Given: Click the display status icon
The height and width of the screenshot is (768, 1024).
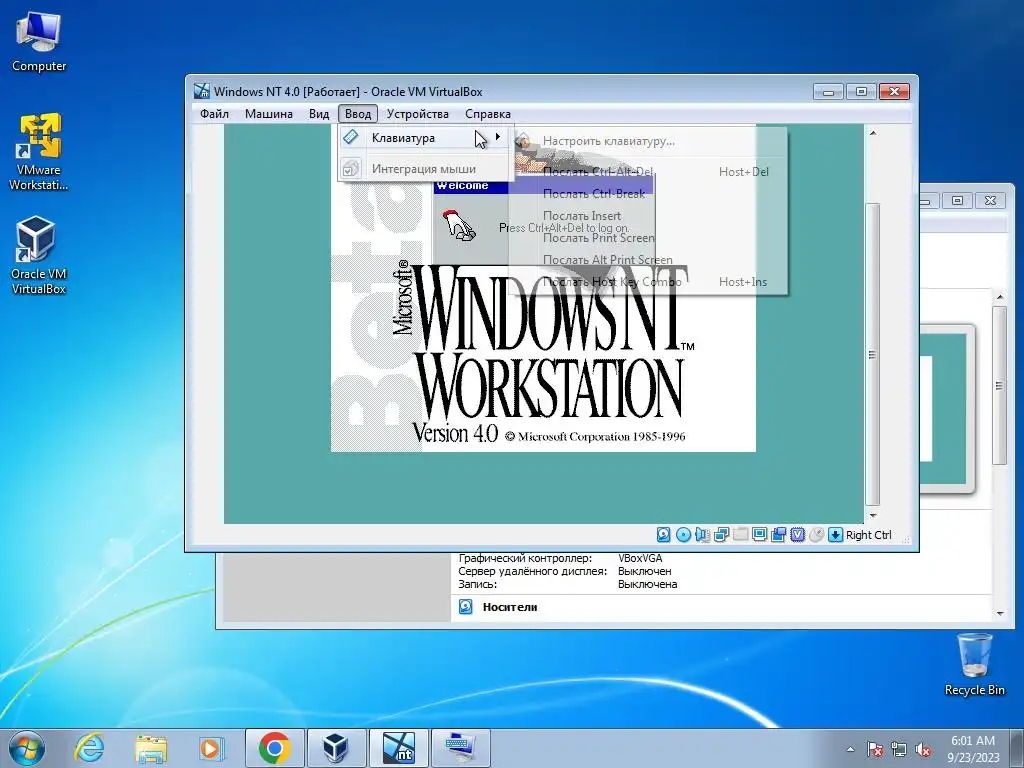Looking at the screenshot, I should (759, 535).
